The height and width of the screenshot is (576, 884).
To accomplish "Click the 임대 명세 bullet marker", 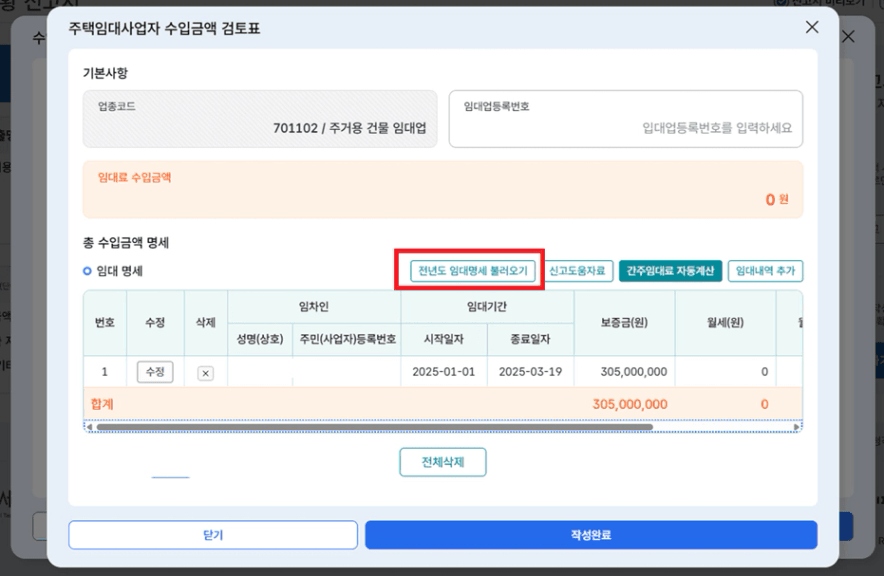I will coord(87,271).
